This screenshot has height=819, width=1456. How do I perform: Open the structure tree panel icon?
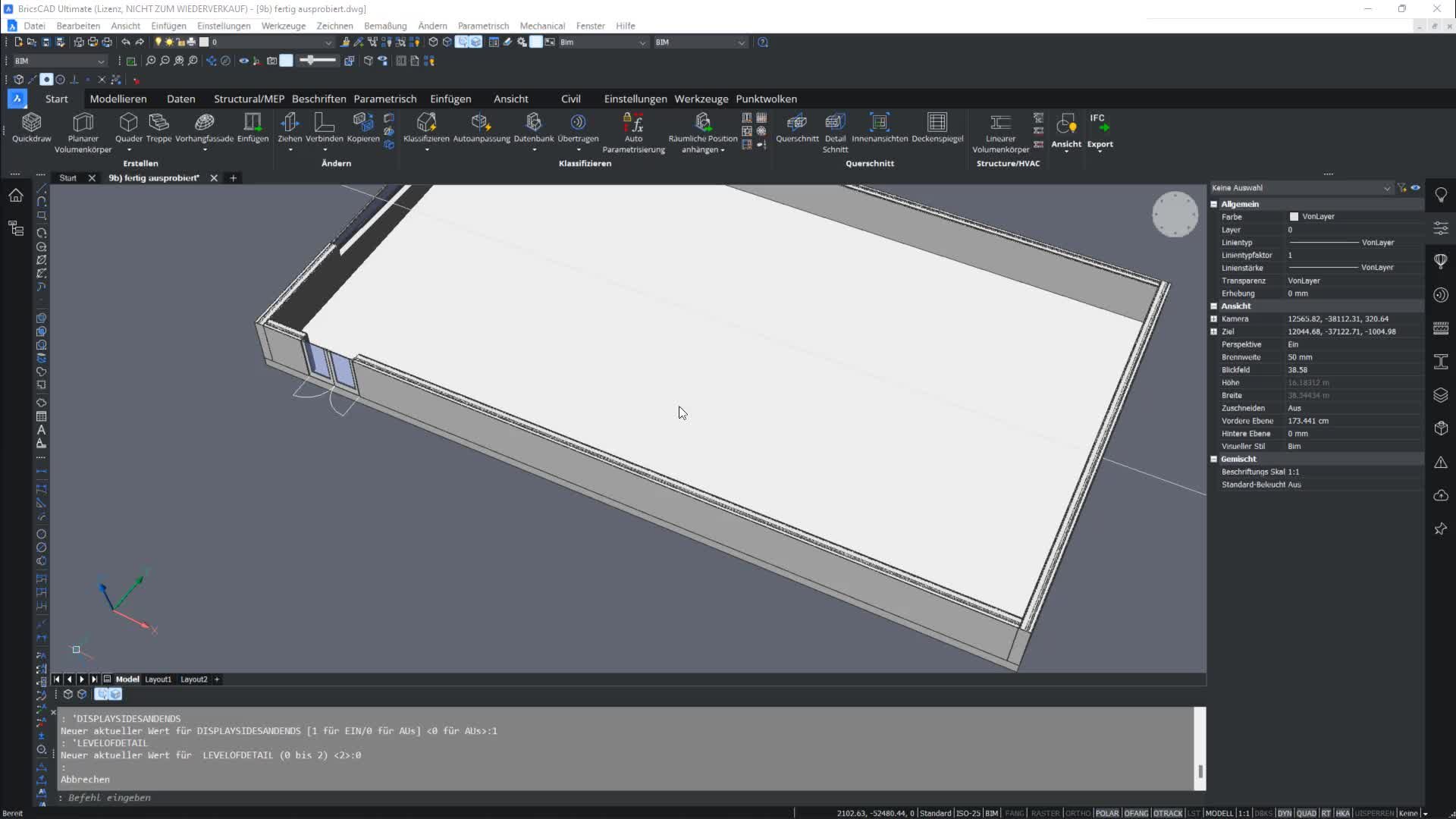[x=16, y=228]
